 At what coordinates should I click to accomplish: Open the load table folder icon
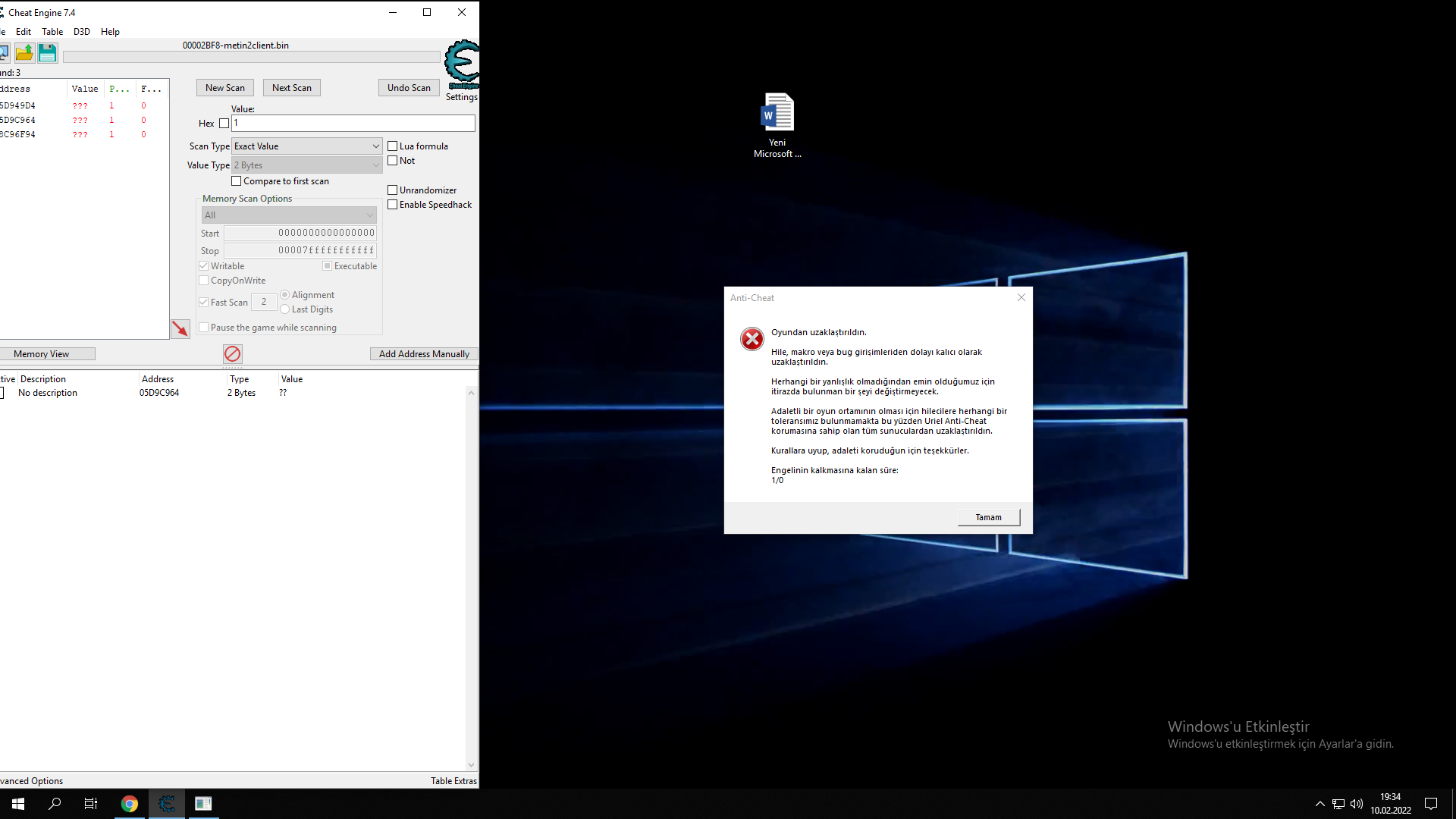(x=24, y=52)
